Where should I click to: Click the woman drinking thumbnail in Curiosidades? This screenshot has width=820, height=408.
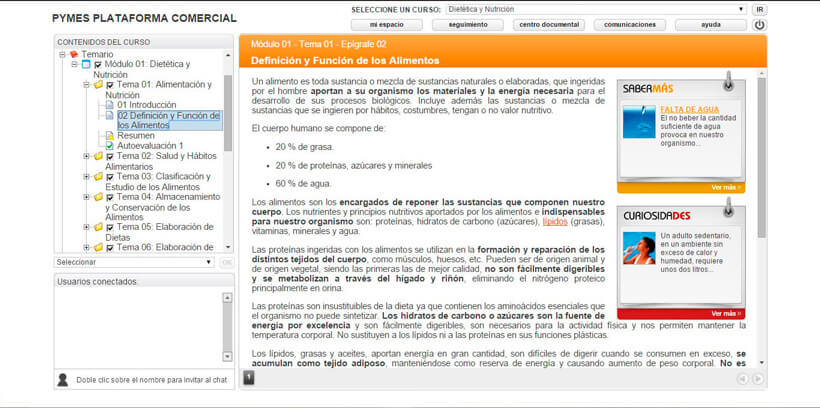click(x=639, y=248)
